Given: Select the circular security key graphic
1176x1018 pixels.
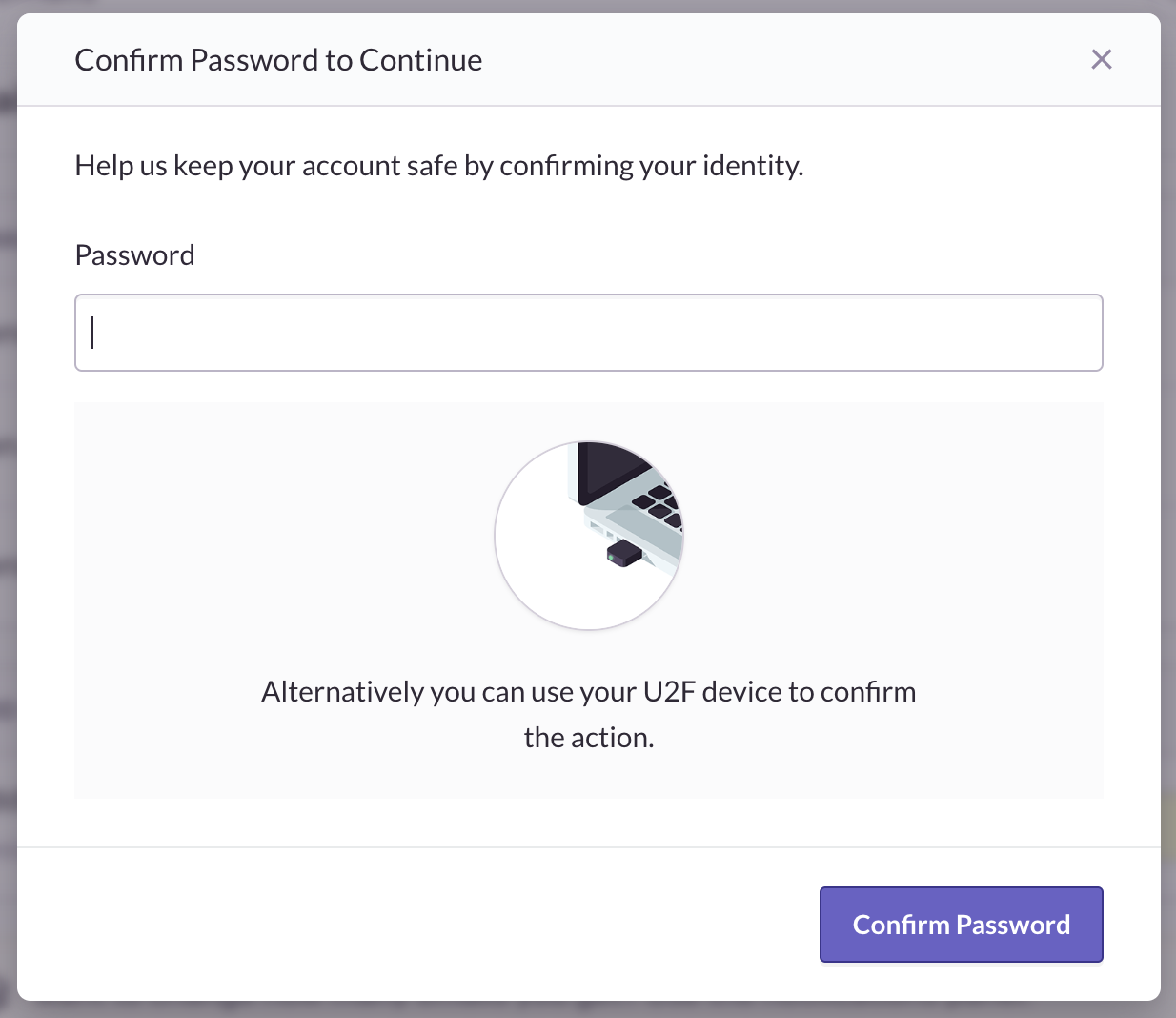Looking at the screenshot, I should click(x=589, y=534).
